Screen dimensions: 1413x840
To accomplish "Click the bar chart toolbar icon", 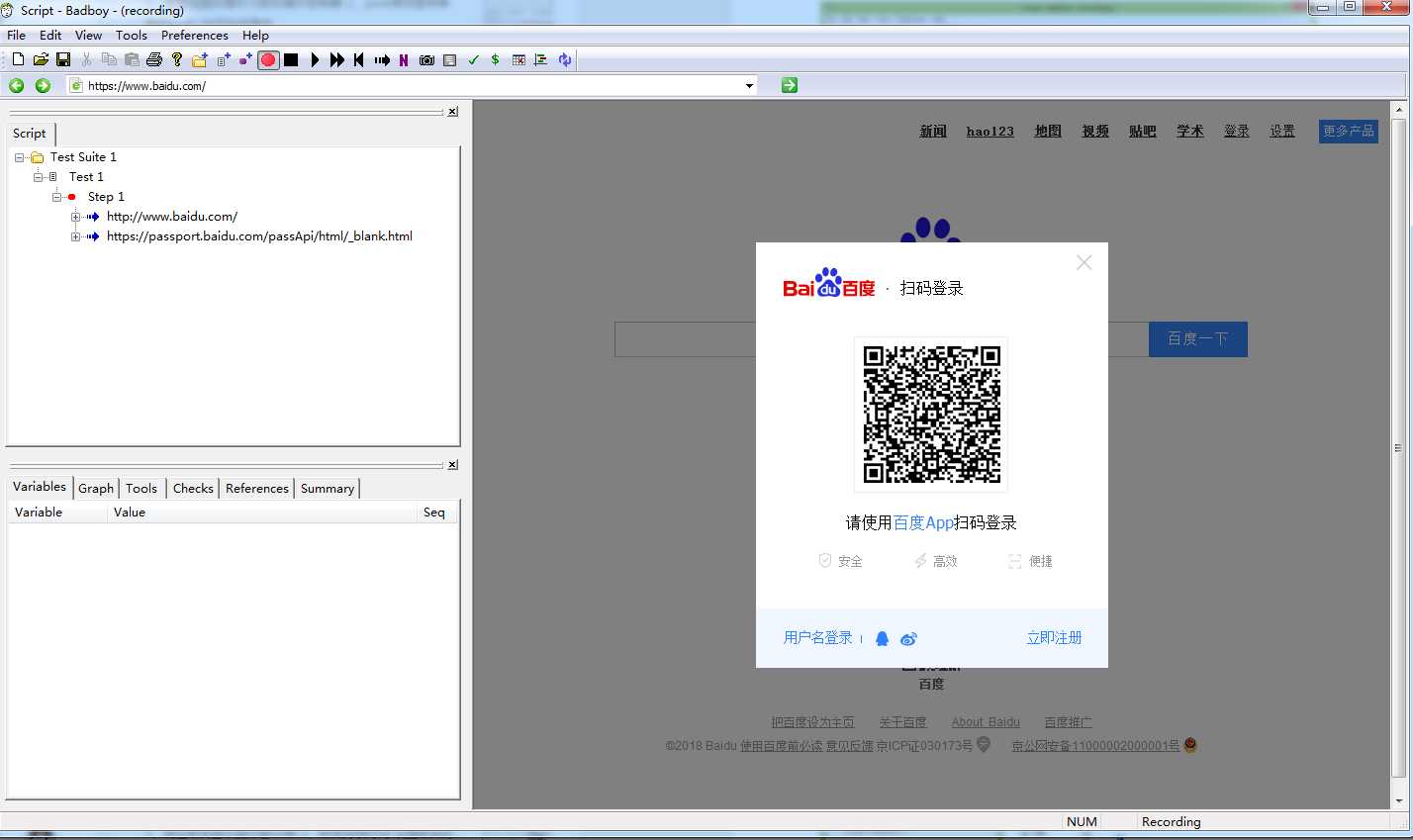I will point(540,59).
